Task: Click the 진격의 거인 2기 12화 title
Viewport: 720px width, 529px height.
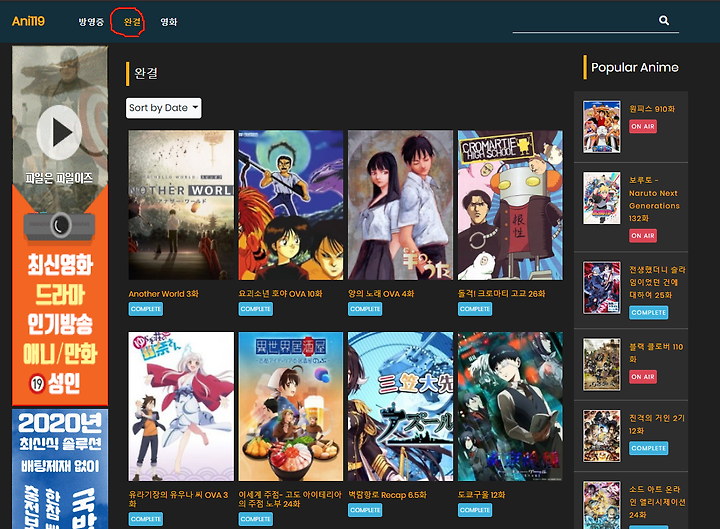Action: pos(657,424)
